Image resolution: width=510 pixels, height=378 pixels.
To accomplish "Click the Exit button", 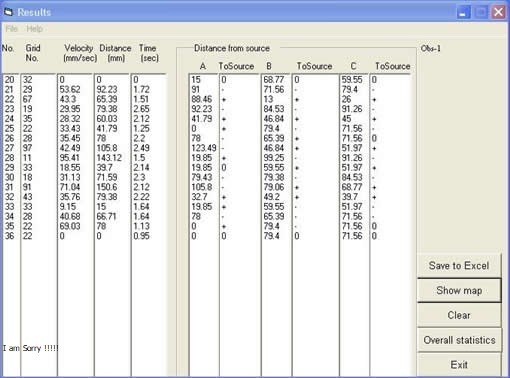I will pyautogui.click(x=459, y=365).
